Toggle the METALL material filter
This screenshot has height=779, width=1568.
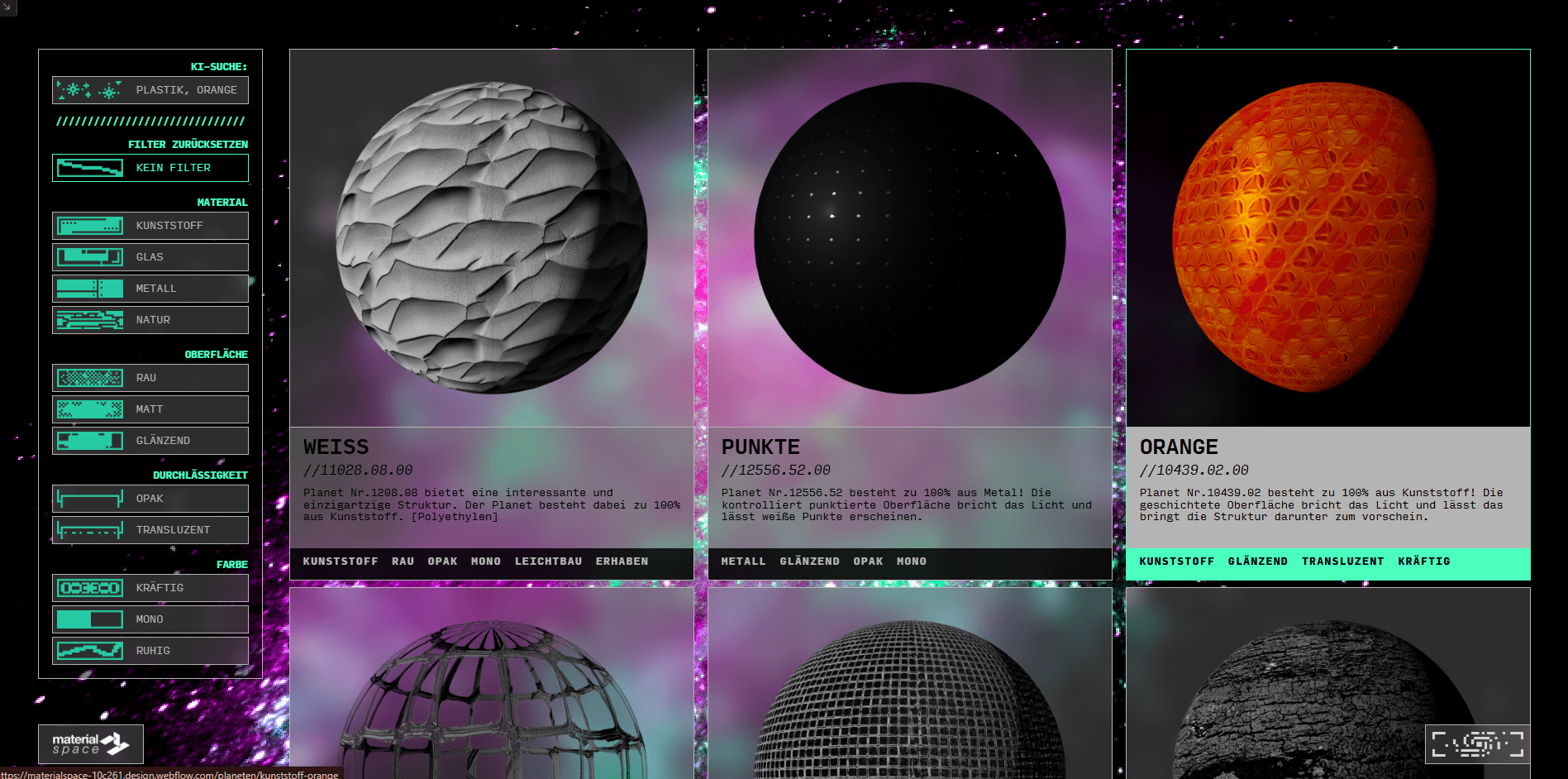click(150, 289)
